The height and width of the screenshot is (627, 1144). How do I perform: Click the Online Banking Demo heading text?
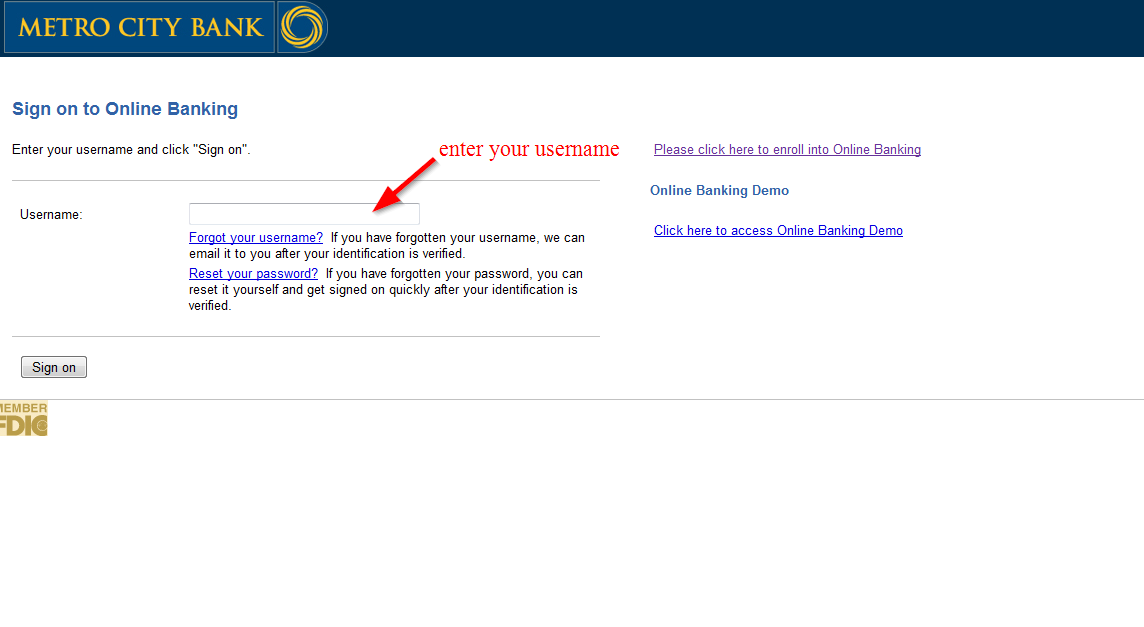[x=719, y=191]
